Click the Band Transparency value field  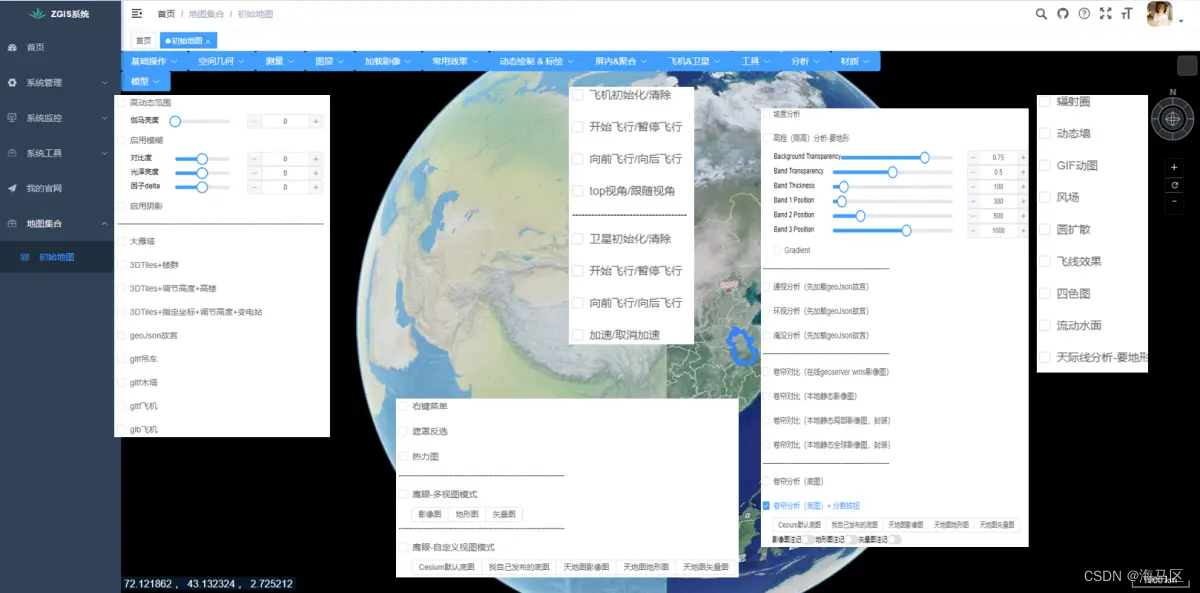(x=998, y=172)
